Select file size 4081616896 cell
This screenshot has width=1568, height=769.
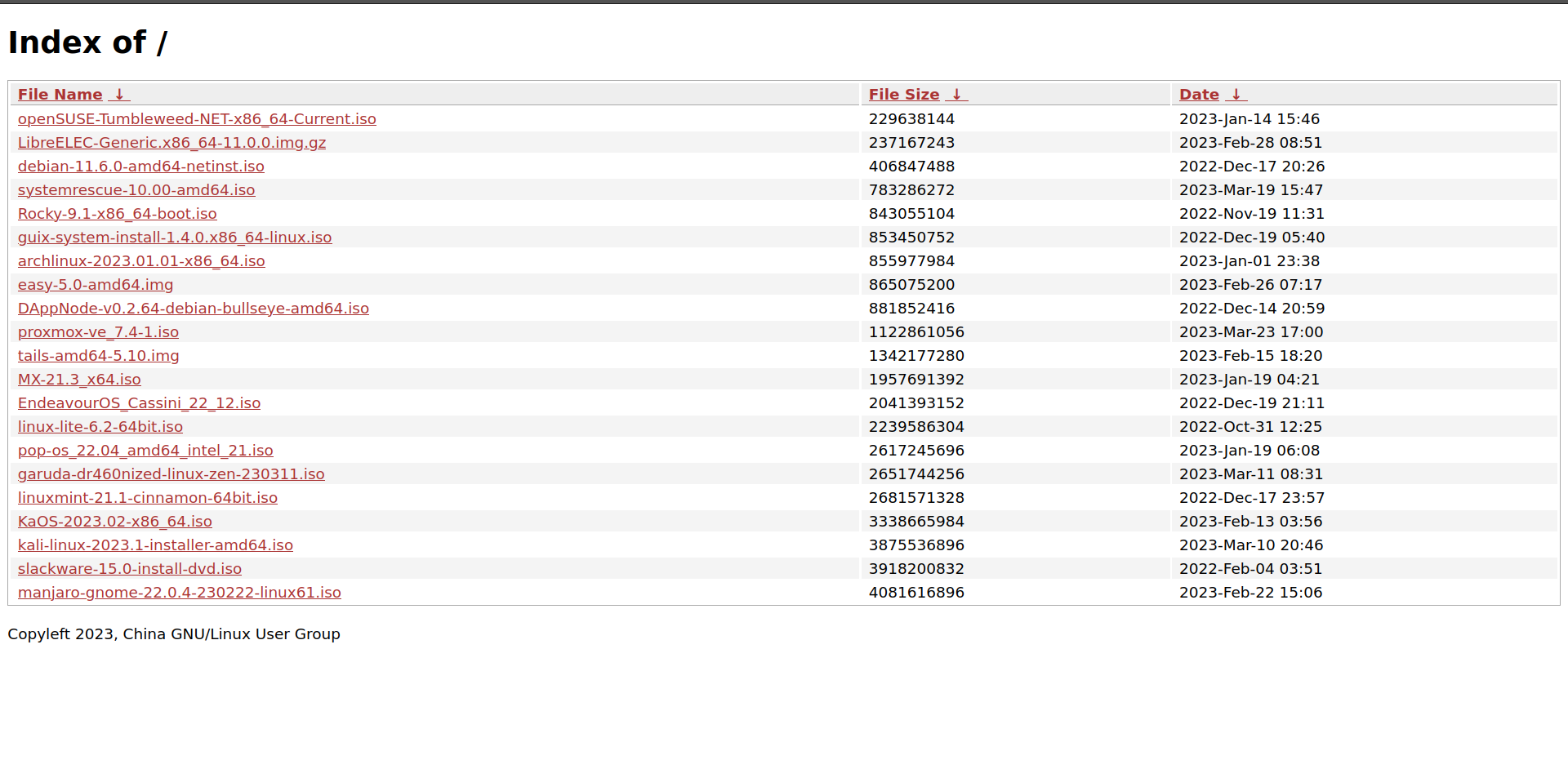1015,593
